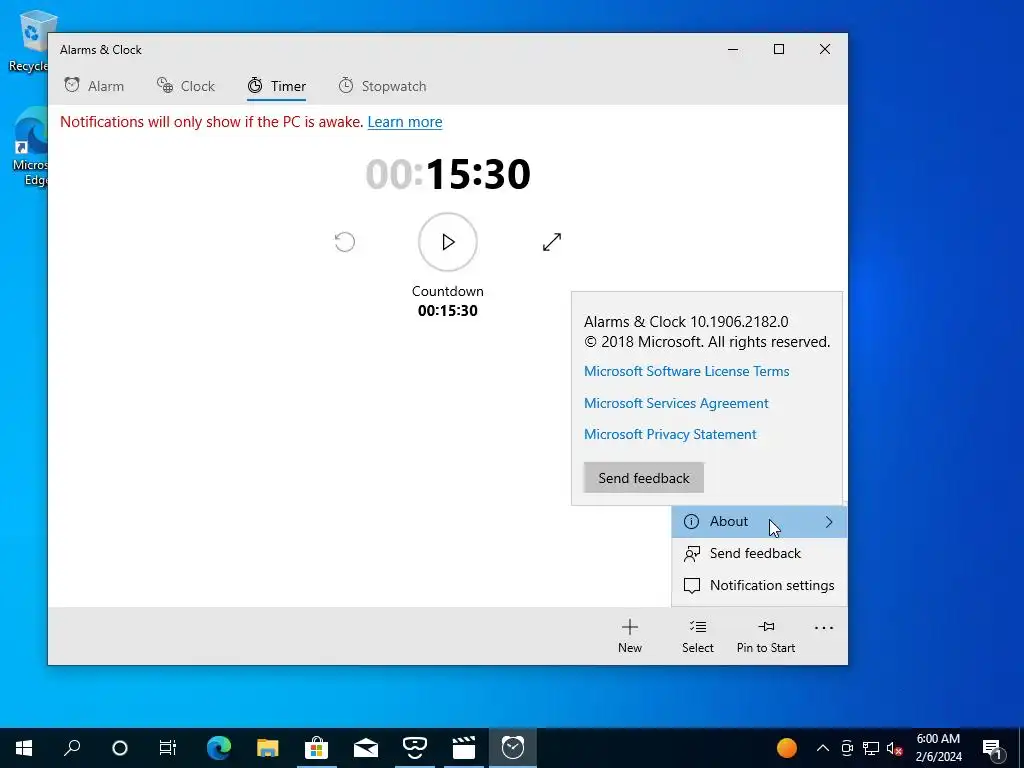The image size is (1024, 768).
Task: Open taskbar Search
Action: (72, 748)
